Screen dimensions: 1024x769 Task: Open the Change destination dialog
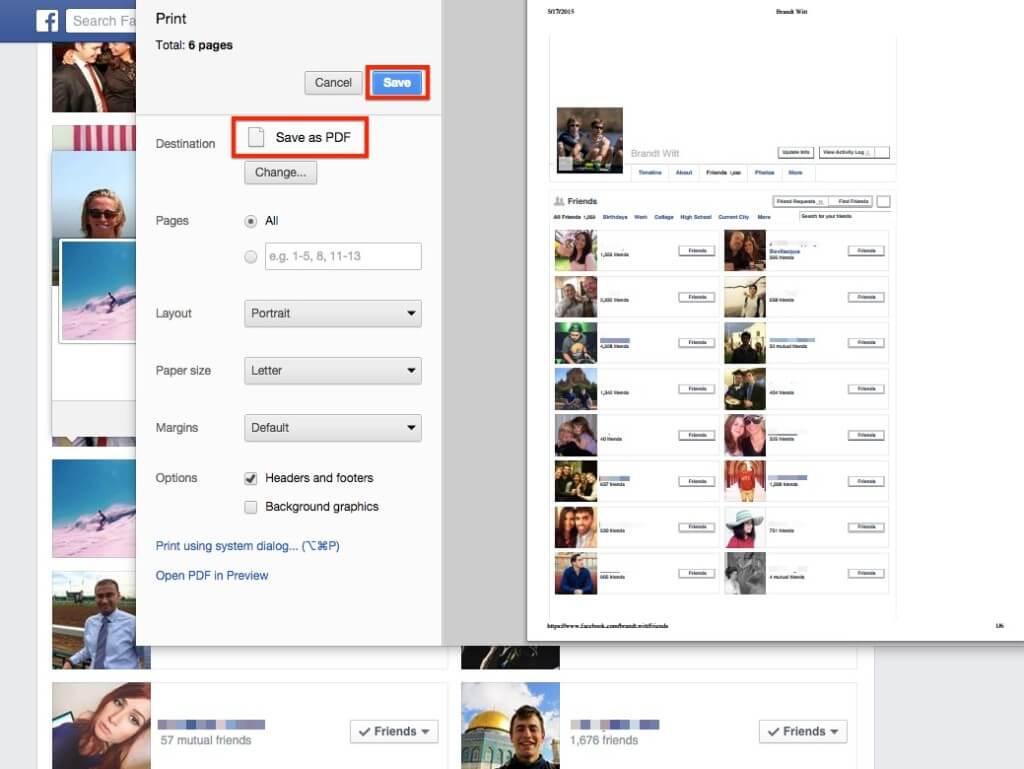[280, 172]
